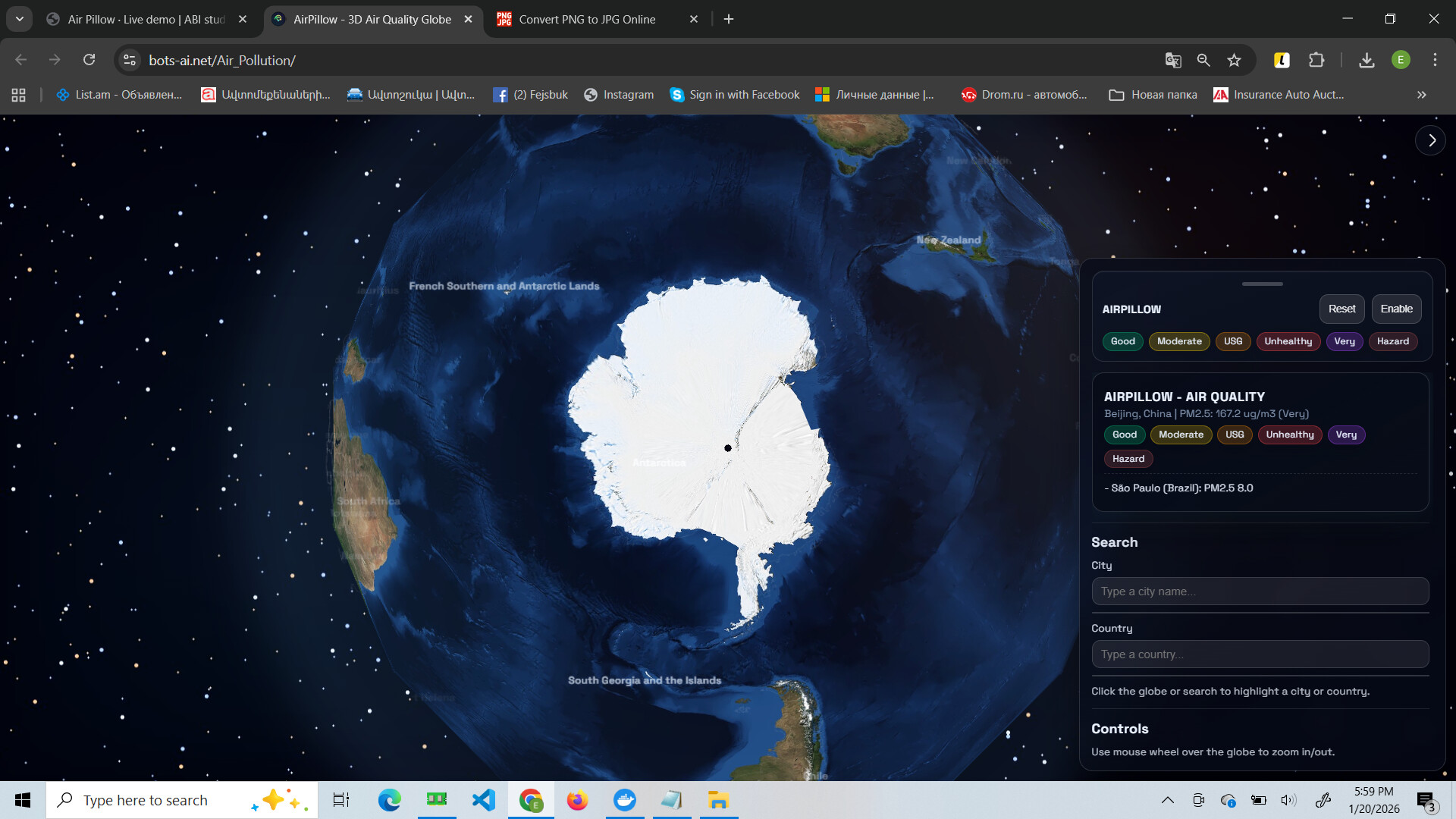Expand the hidden bookmarks overflow chevron
The height and width of the screenshot is (819, 1456).
click(1421, 95)
